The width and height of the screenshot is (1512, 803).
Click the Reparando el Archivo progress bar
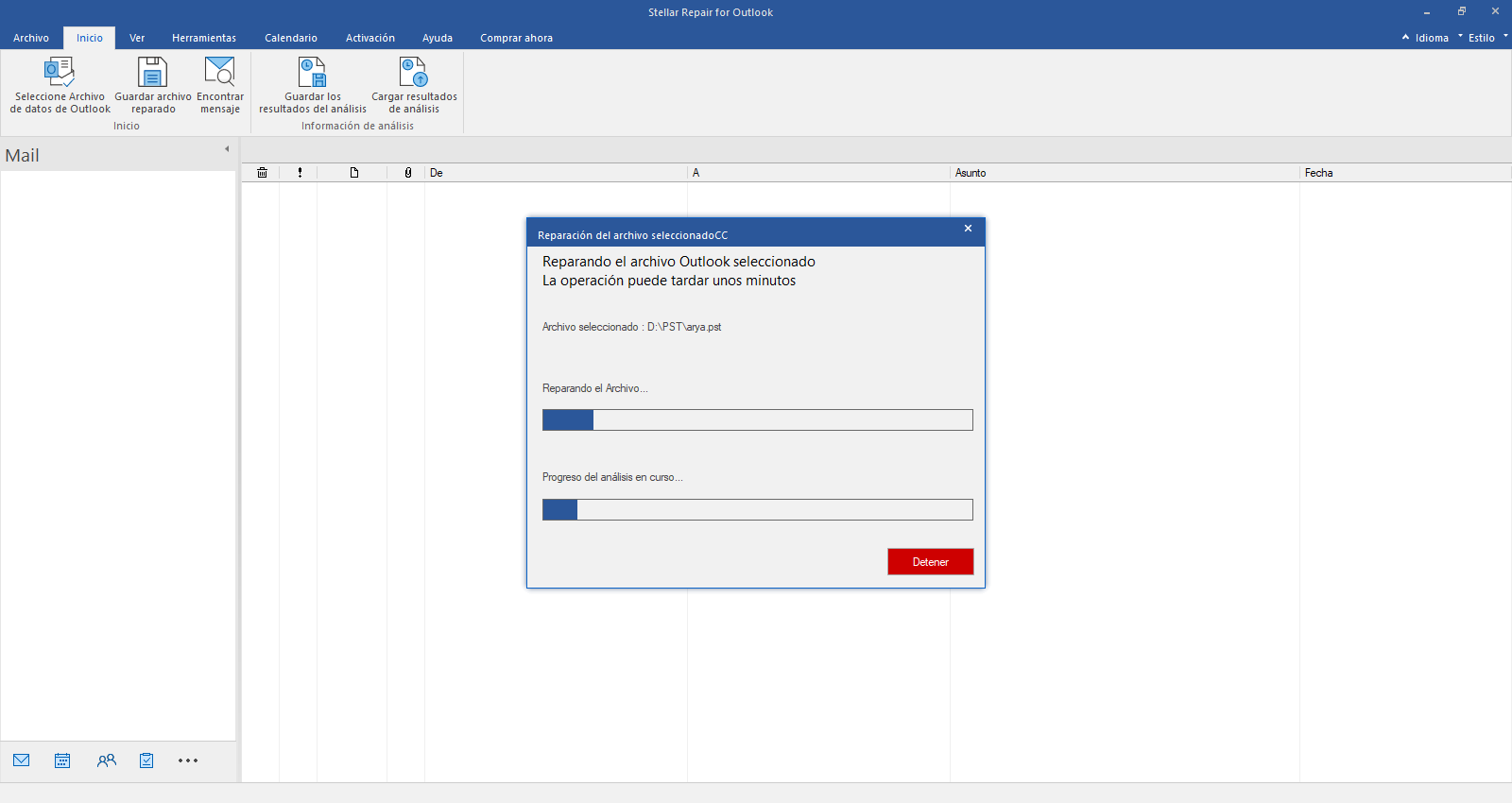pos(758,419)
